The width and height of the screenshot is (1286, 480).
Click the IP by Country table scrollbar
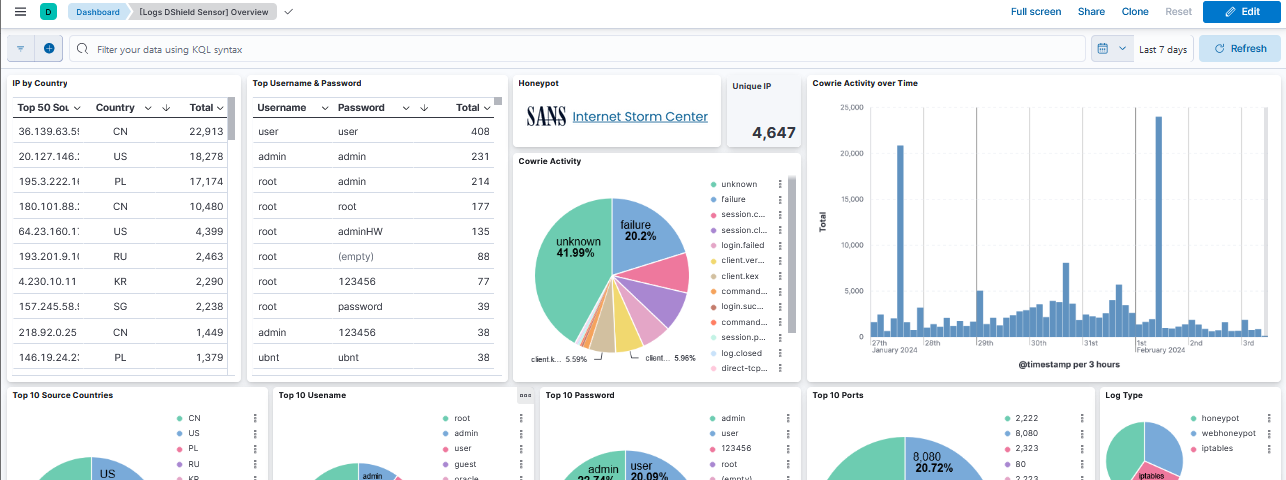tap(232, 118)
